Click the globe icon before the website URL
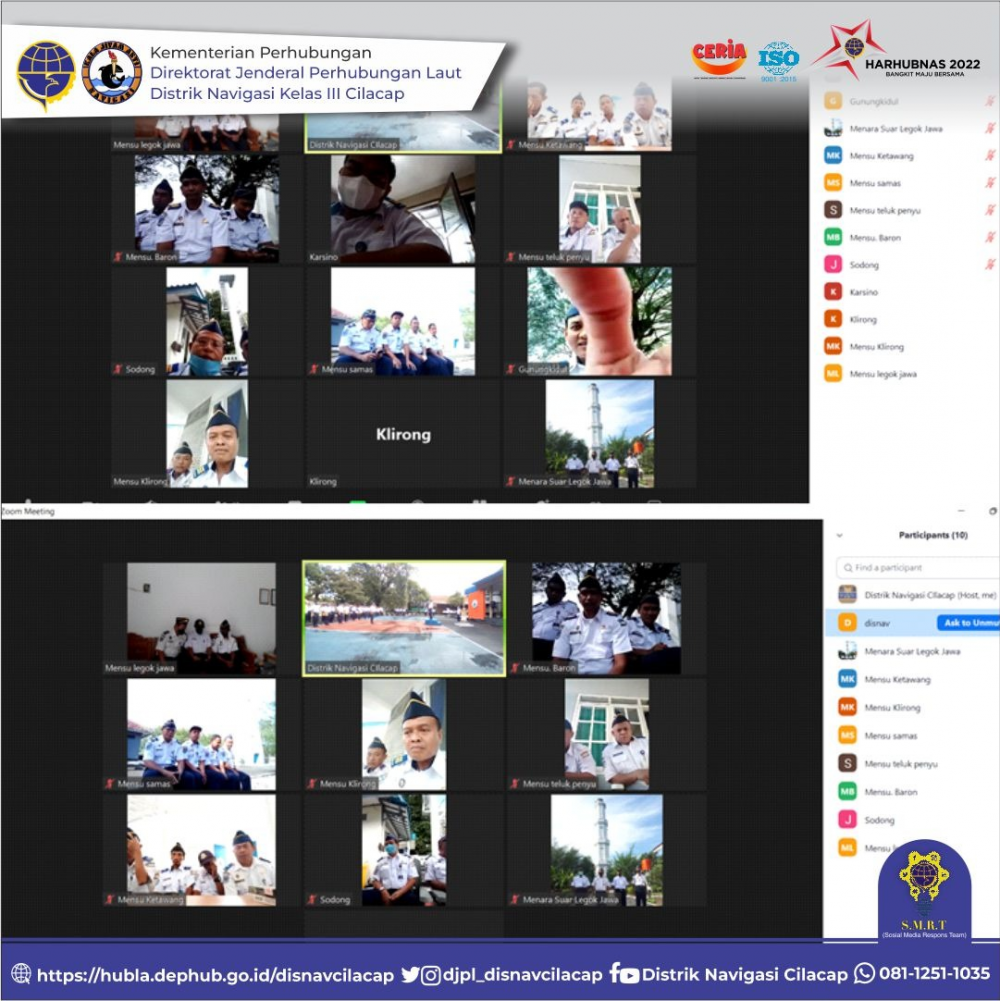This screenshot has width=1000, height=1001. pos(21,974)
